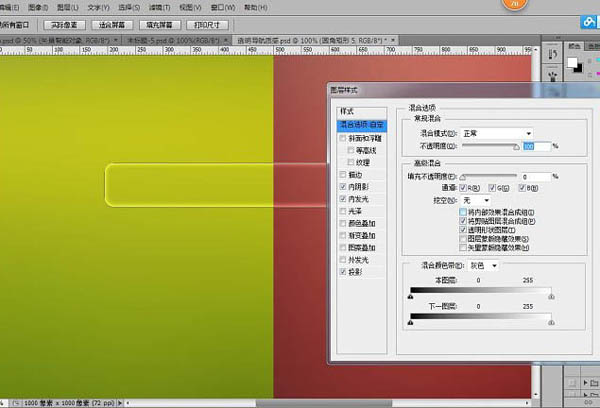
Task: Open the 视图(V) menu
Action: point(190,7)
